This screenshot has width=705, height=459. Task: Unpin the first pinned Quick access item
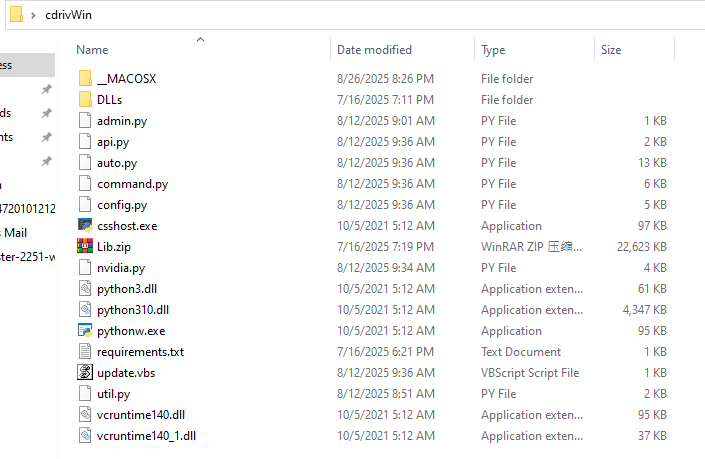click(46, 89)
